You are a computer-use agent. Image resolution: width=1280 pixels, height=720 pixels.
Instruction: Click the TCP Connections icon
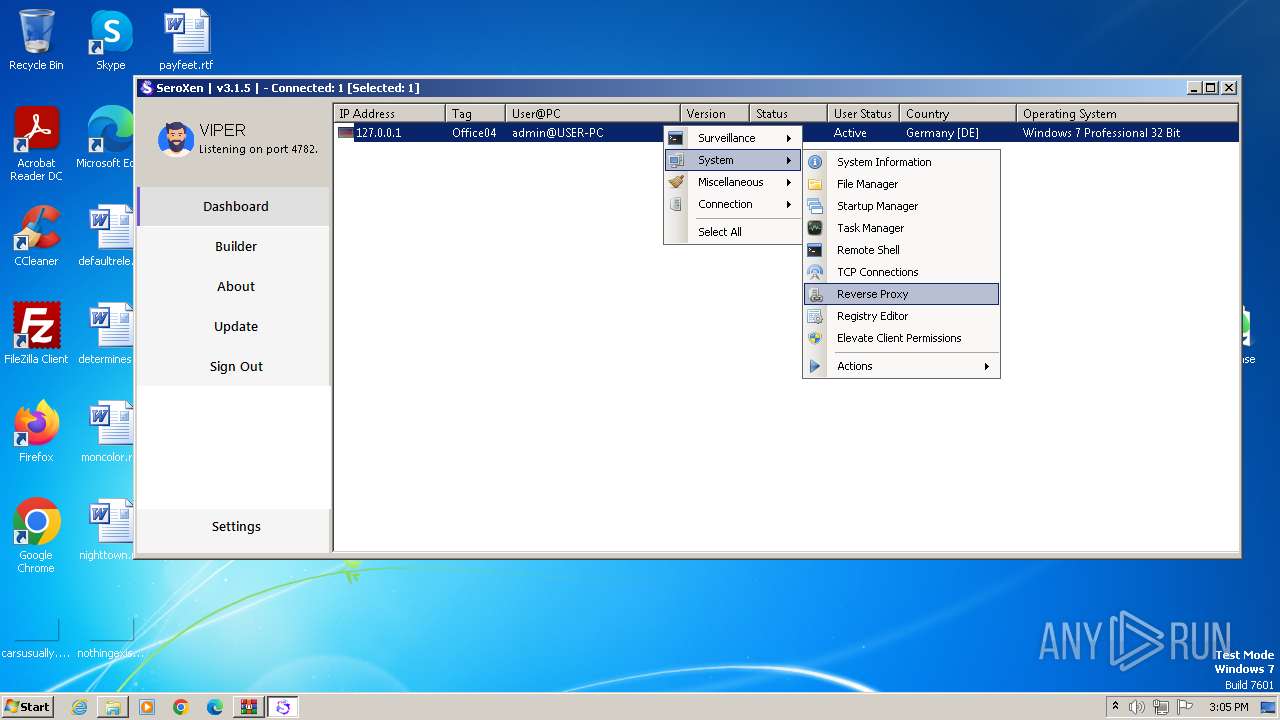pos(815,272)
